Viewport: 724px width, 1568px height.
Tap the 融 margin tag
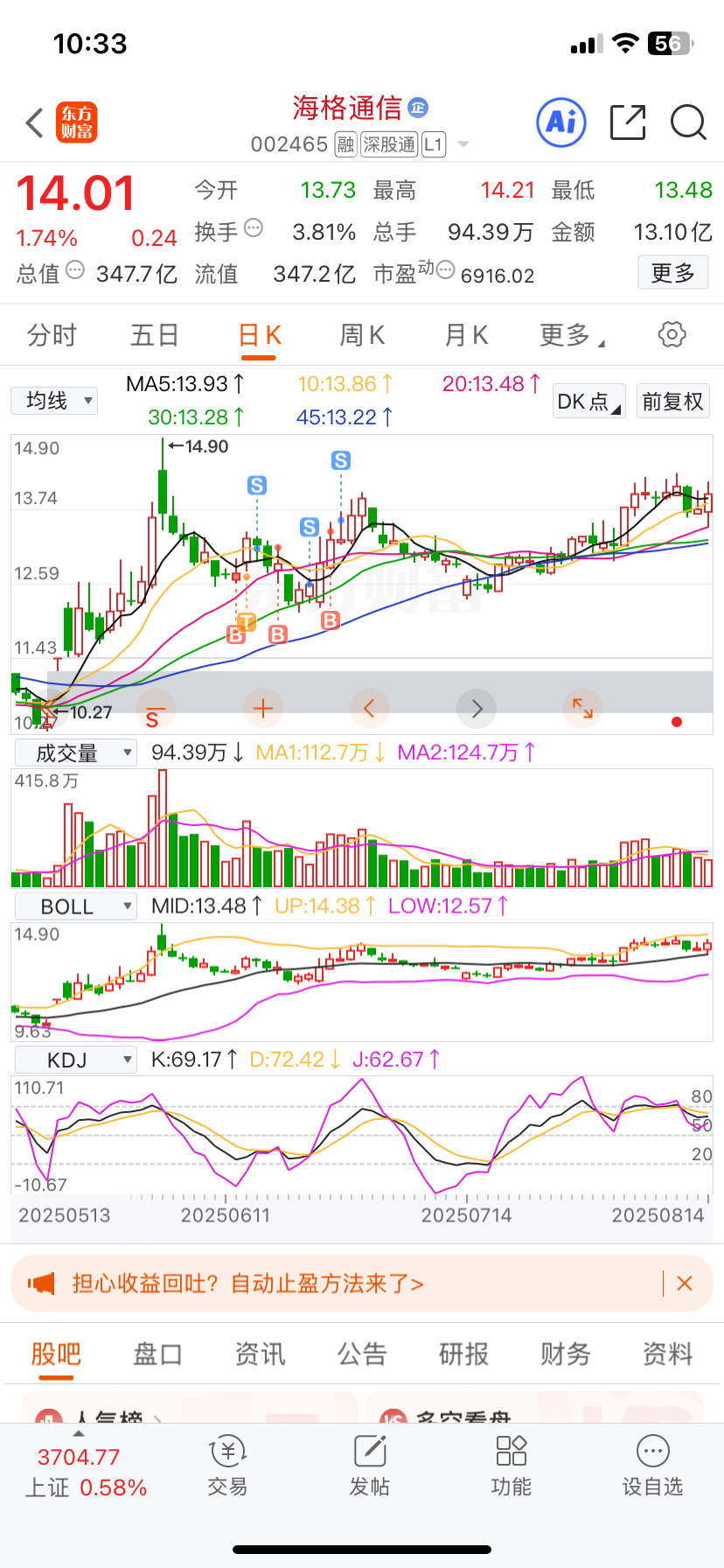345,144
